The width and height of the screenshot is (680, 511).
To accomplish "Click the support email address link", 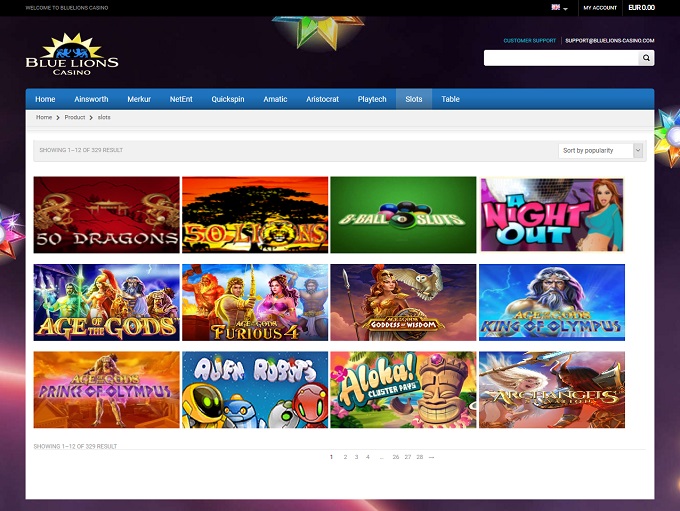I will click(609, 40).
